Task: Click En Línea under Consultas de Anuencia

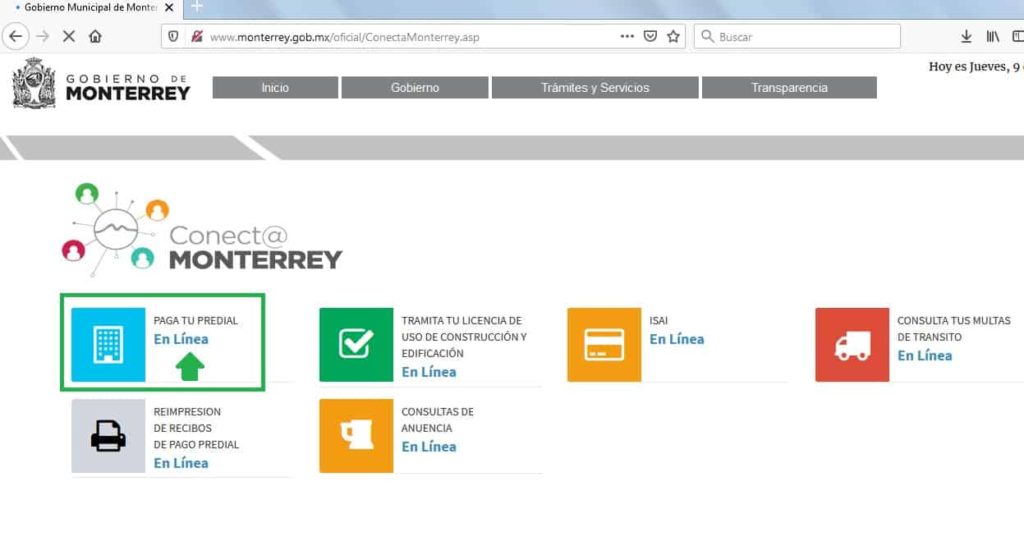Action: (x=429, y=446)
